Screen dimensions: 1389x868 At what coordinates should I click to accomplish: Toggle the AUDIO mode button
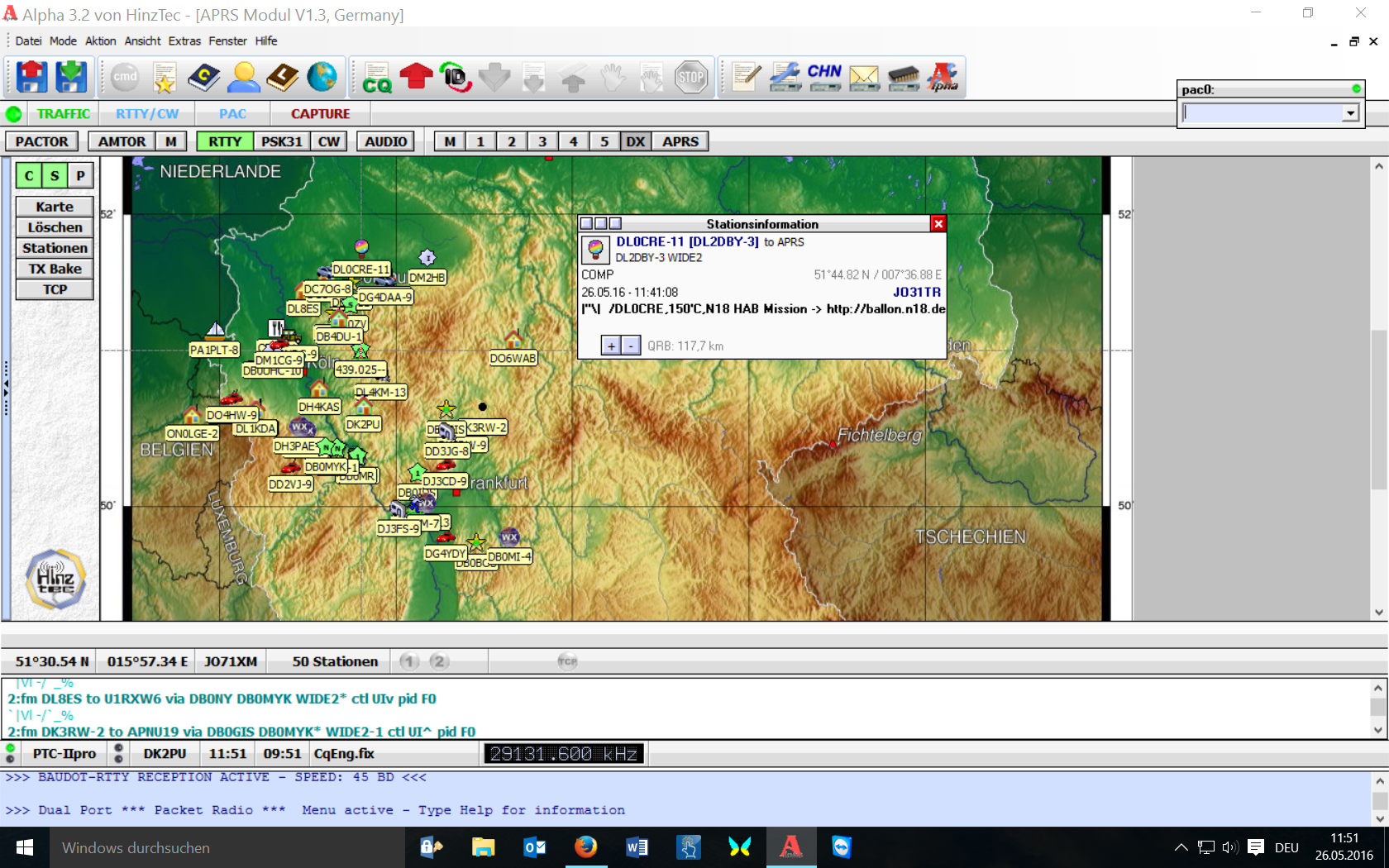point(386,141)
